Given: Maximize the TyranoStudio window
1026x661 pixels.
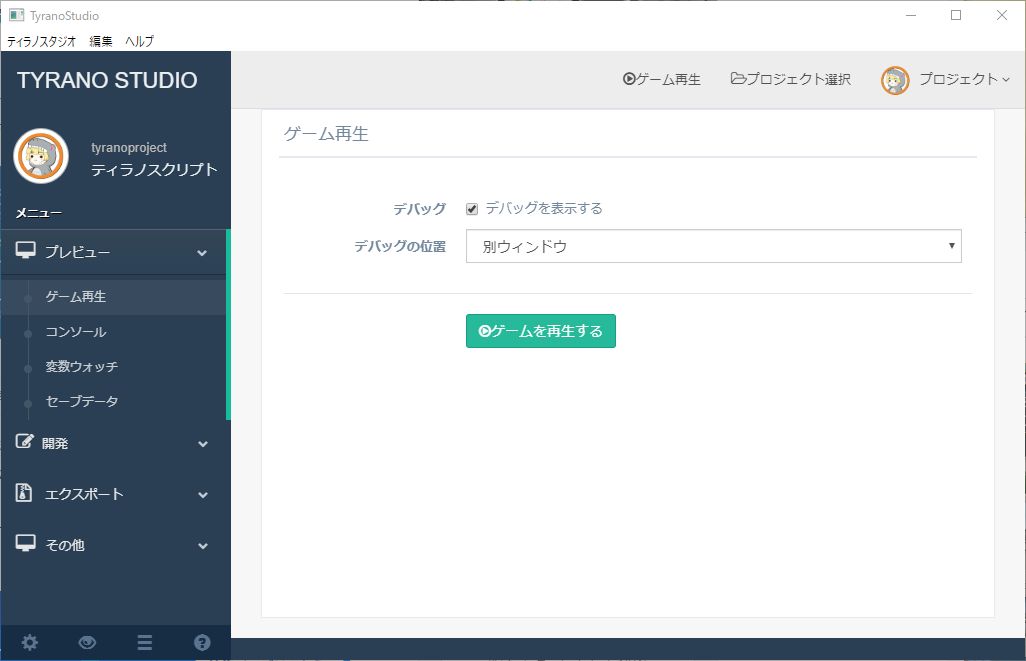Looking at the screenshot, I should pos(956,15).
